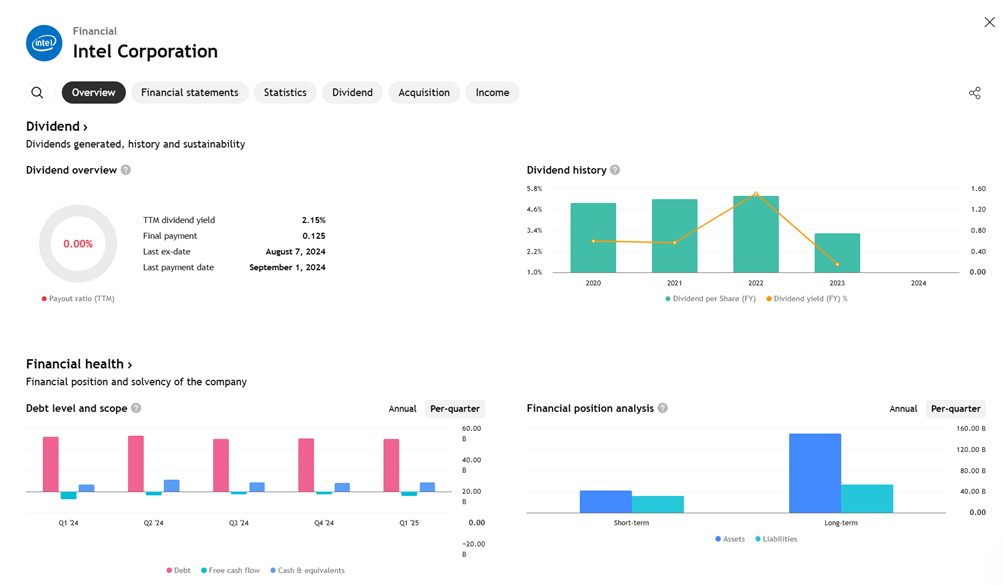Click the payout ratio donut chart
Image resolution: width=1003 pixels, height=586 pixels.
[78, 244]
